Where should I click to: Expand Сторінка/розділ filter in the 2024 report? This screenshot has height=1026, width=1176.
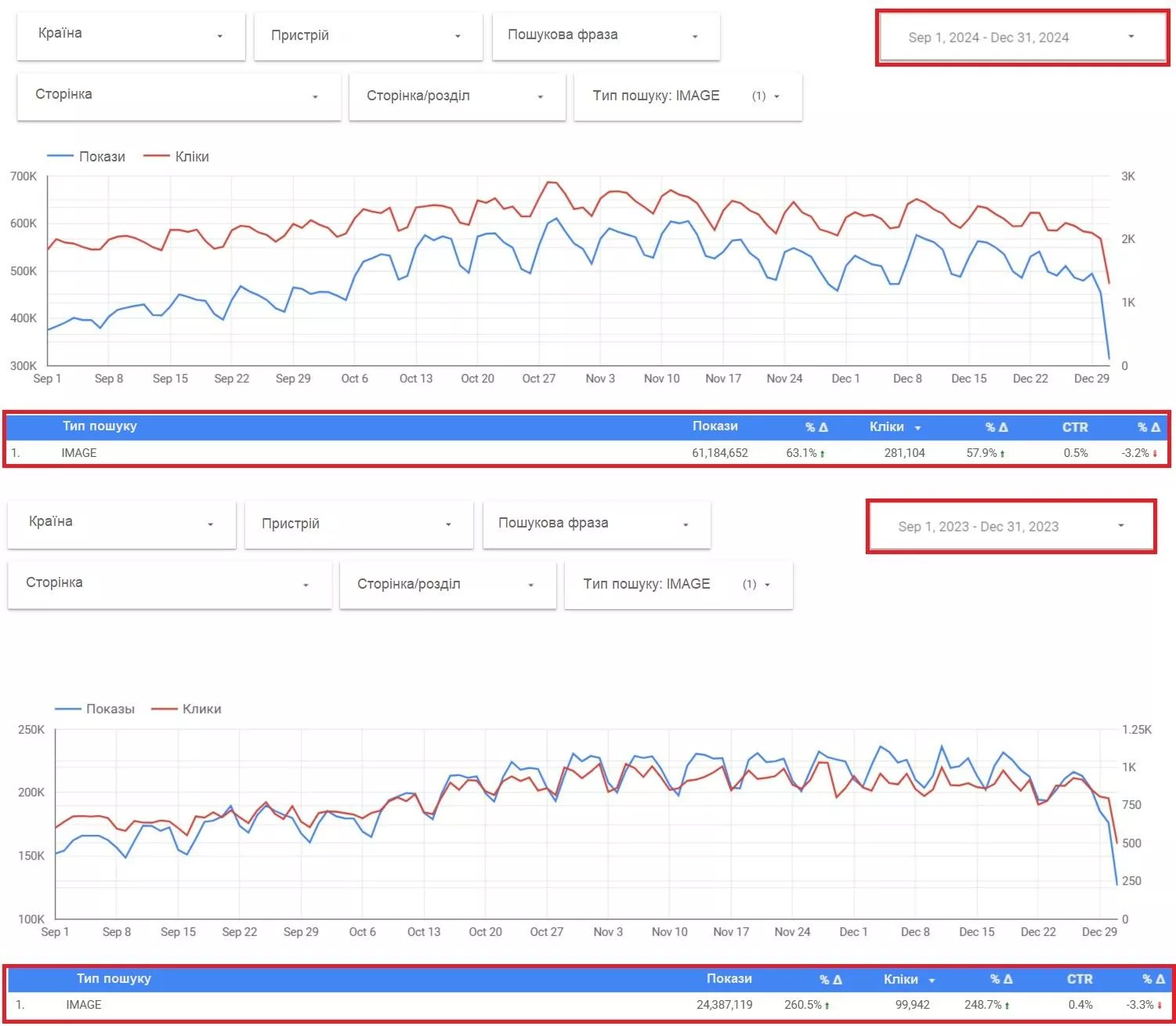point(457,96)
